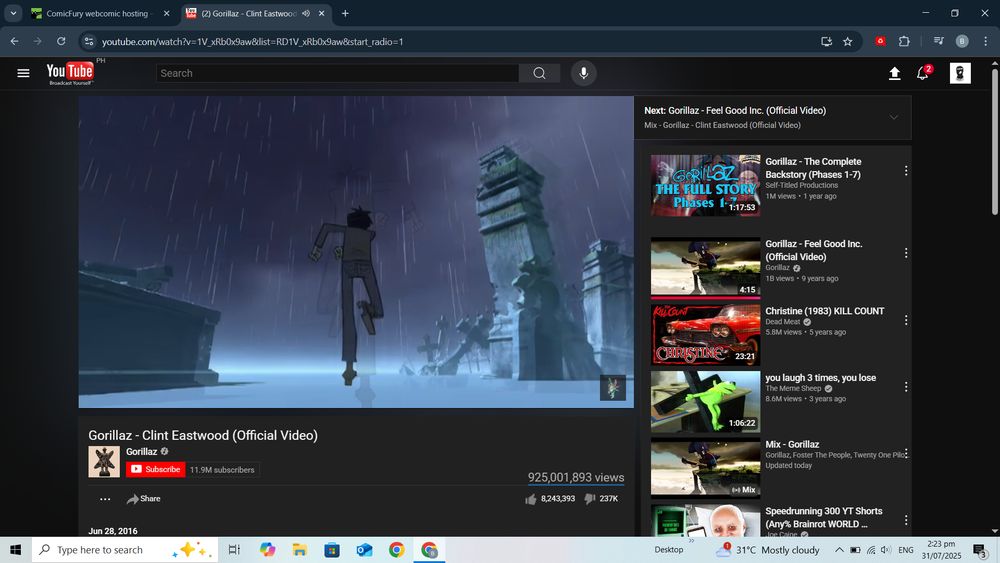Viewport: 1000px width, 563px height.
Task: Open Outlook from the taskbar
Action: [364, 550]
